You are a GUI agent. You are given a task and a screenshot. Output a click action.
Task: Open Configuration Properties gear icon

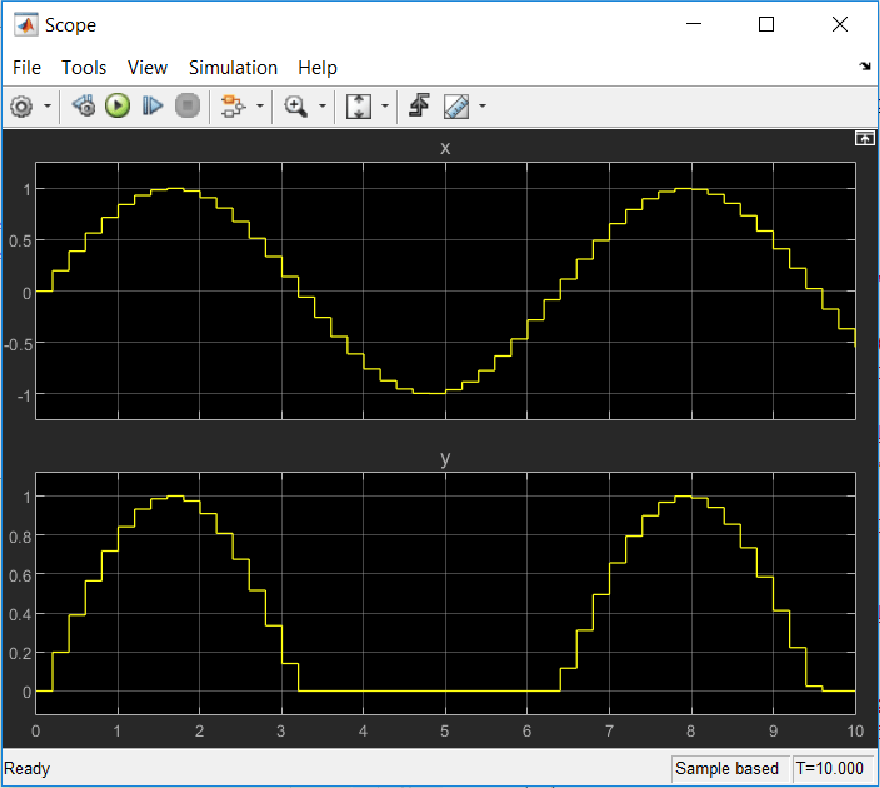pos(21,106)
